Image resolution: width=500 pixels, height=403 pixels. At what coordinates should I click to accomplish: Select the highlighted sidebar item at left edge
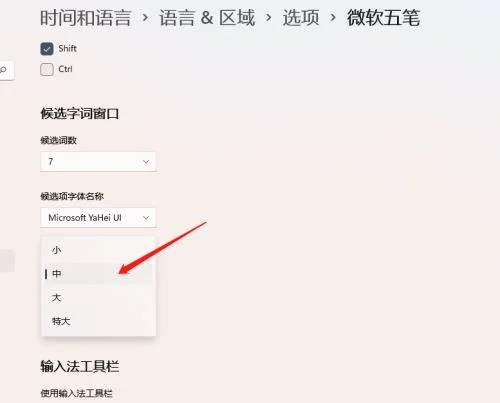point(7,261)
